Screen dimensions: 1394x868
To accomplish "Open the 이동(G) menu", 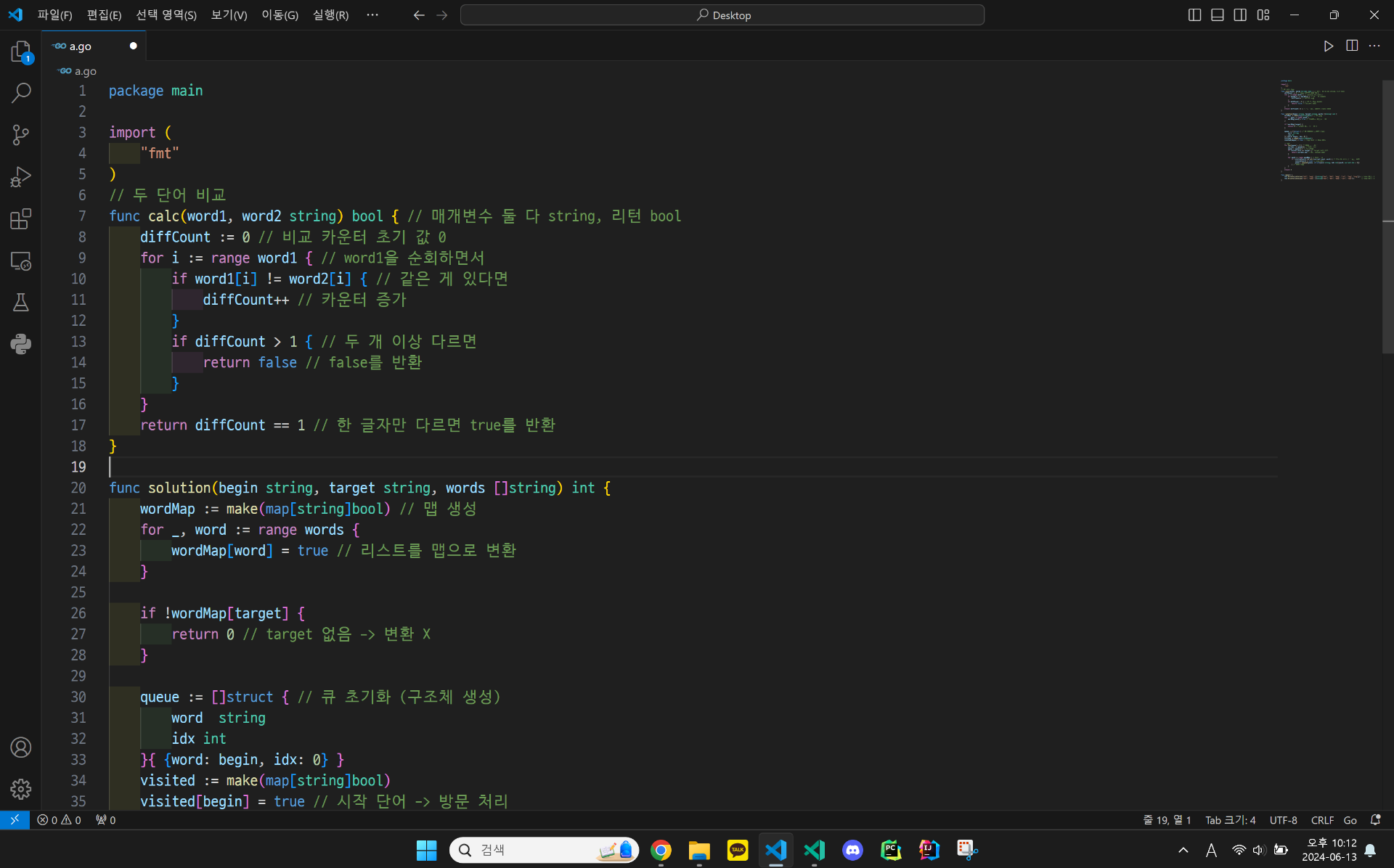I will tap(280, 15).
